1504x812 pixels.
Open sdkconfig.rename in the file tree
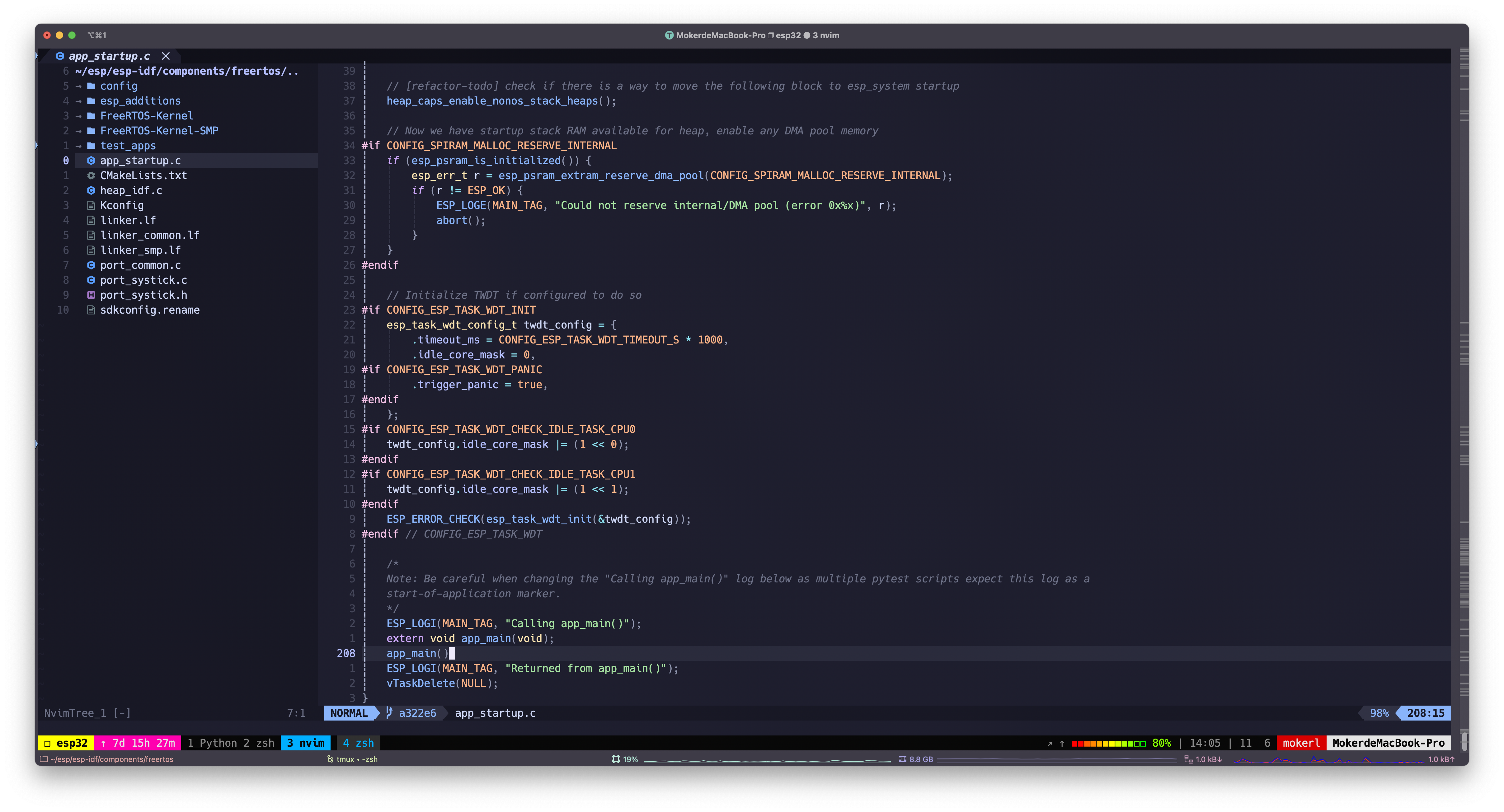[149, 310]
